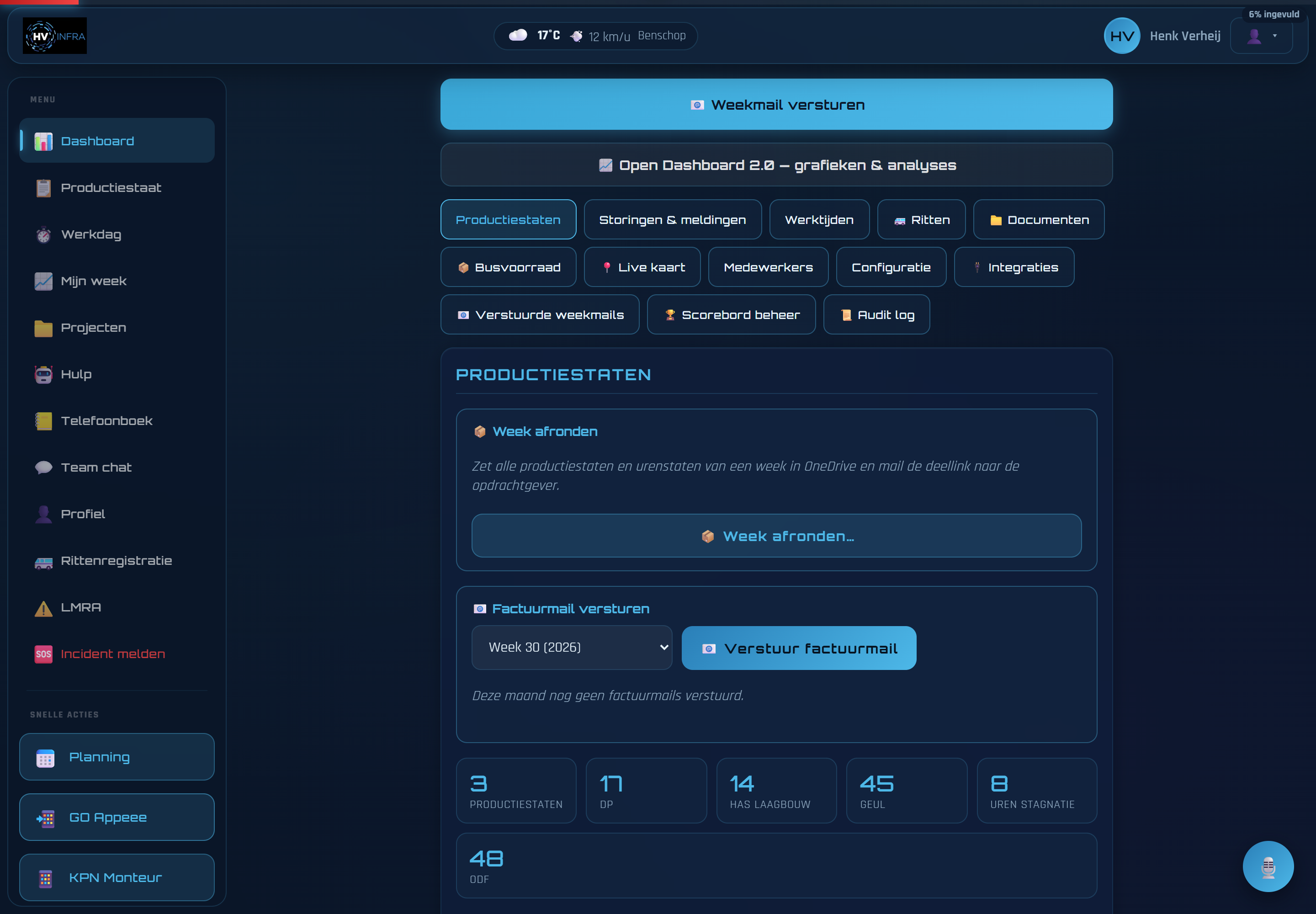Open the Werkdag stopwatch icon
The width and height of the screenshot is (1316, 914).
pos(43,235)
